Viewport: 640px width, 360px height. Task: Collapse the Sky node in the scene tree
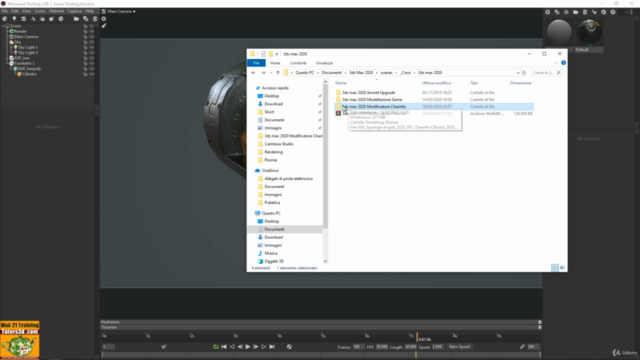(x=7, y=42)
